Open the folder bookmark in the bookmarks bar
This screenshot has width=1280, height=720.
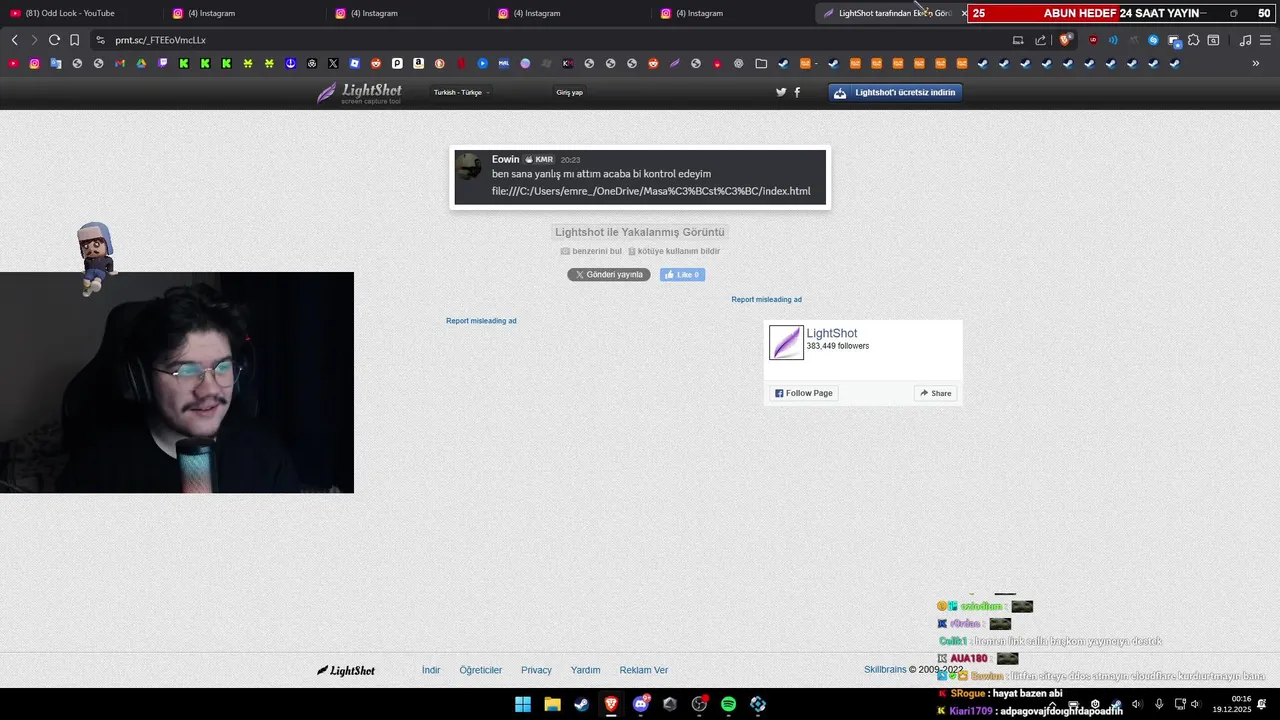click(761, 63)
